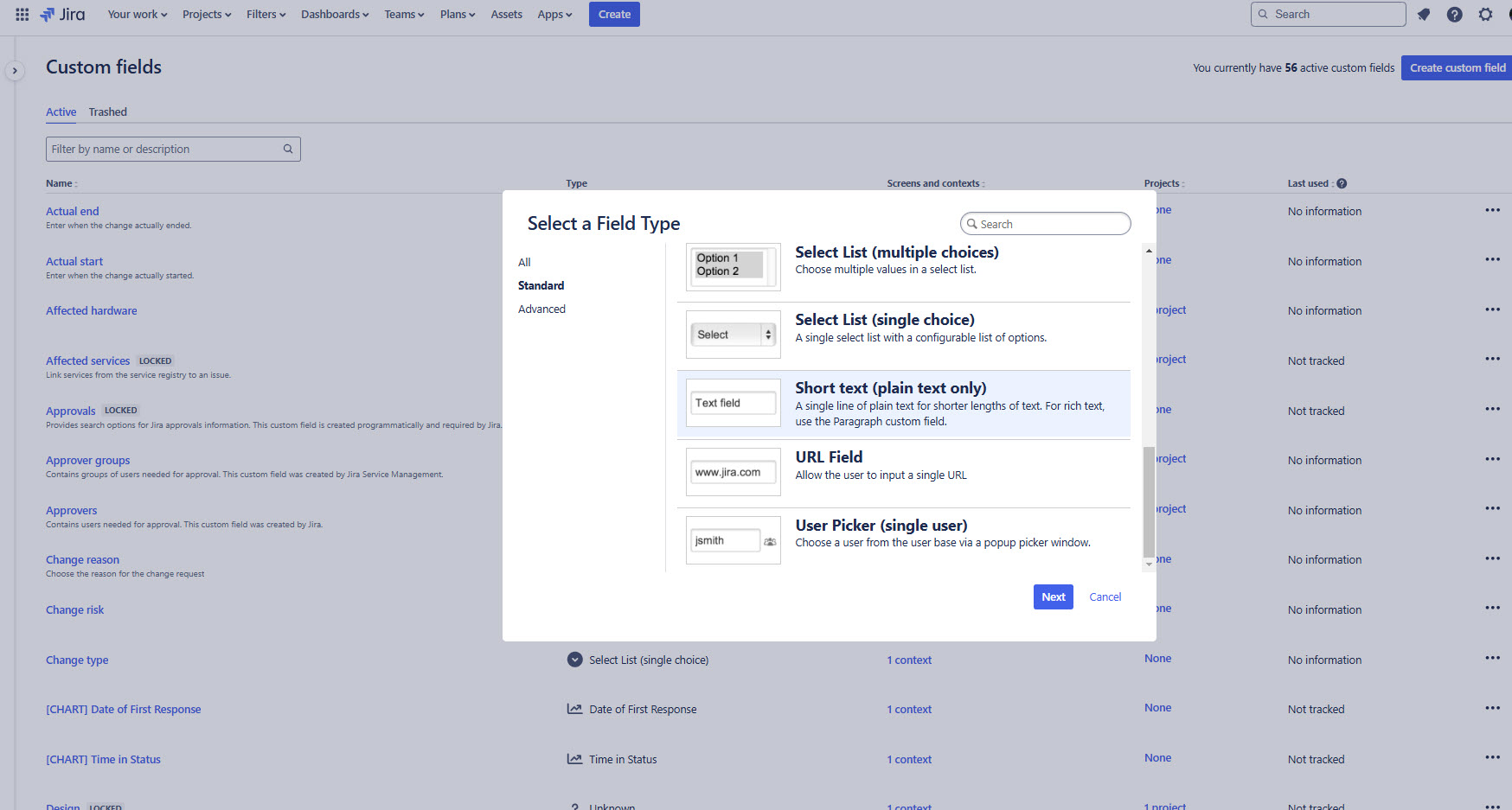Open more actions for Affected hardware row

1493,309
